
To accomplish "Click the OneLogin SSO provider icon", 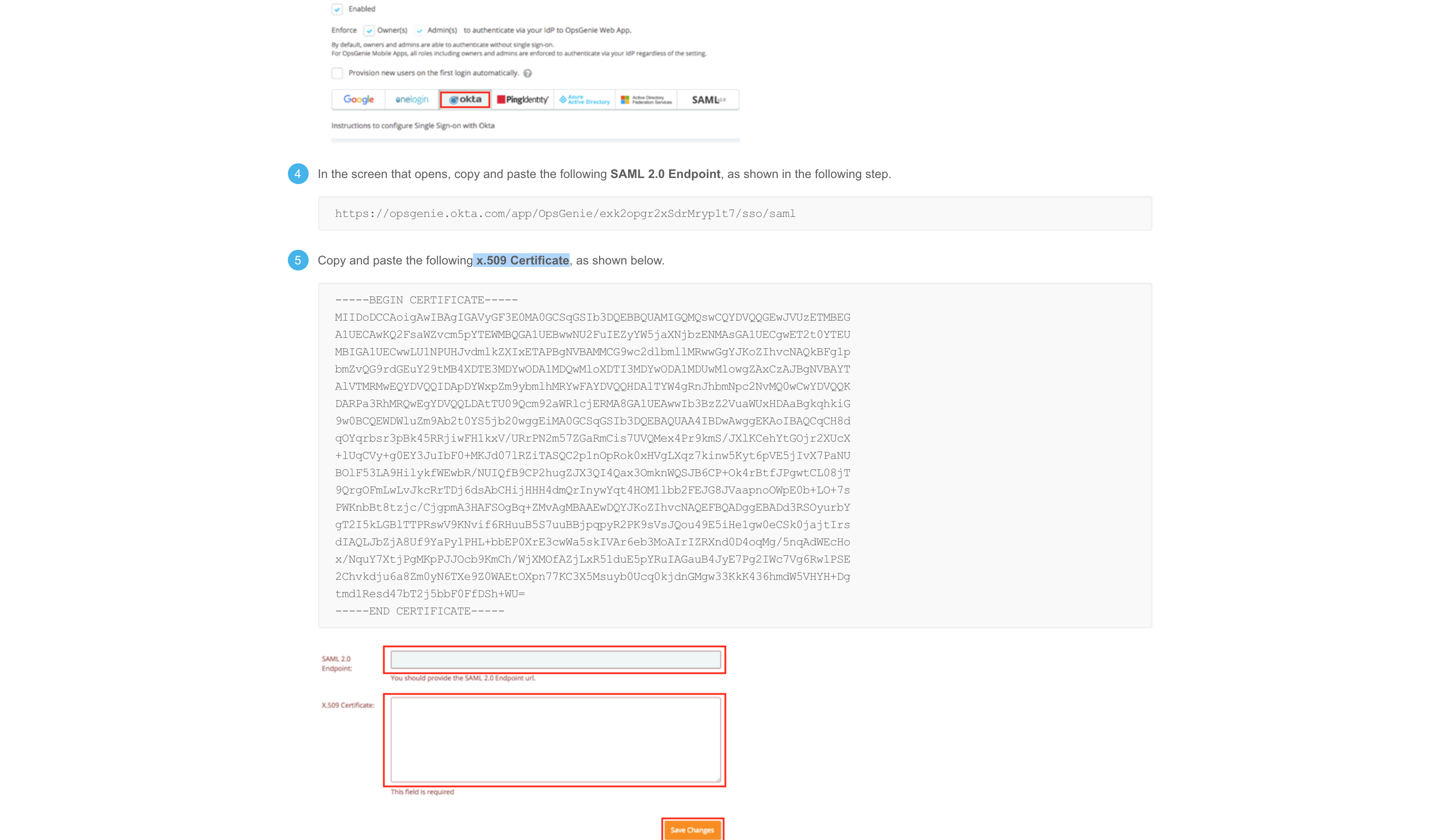I will tap(411, 100).
